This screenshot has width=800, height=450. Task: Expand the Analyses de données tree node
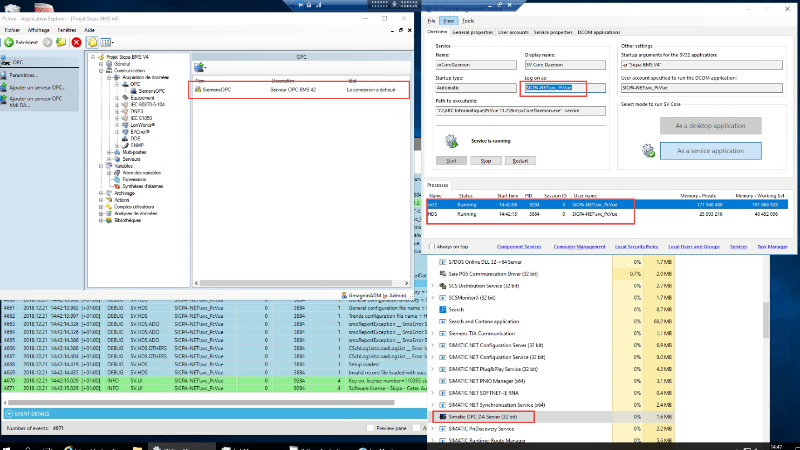(101, 213)
